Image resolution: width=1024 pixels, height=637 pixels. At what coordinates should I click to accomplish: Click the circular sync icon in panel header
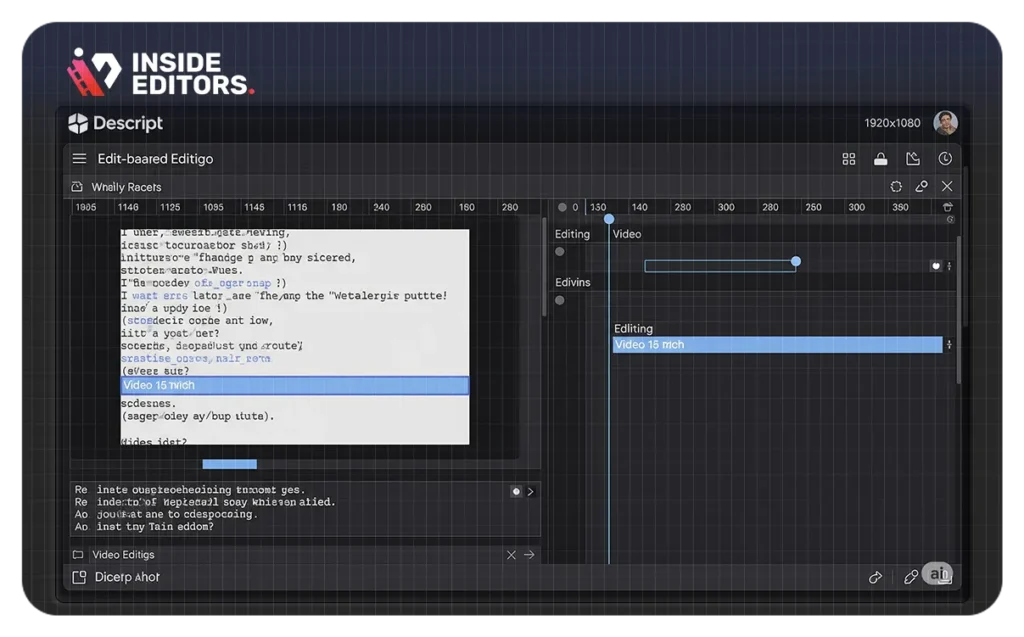coord(896,187)
